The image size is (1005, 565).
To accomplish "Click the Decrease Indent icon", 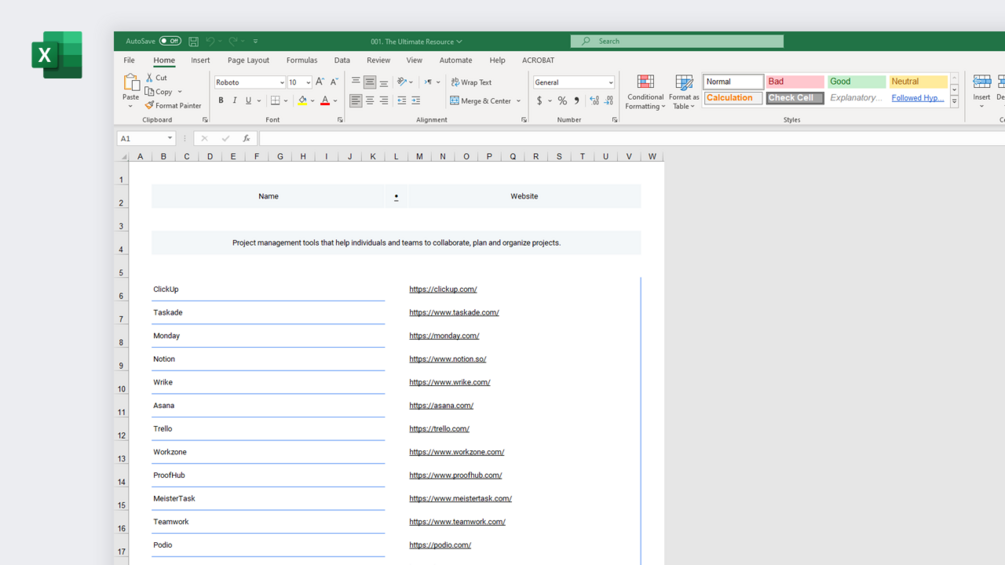I will coord(402,101).
